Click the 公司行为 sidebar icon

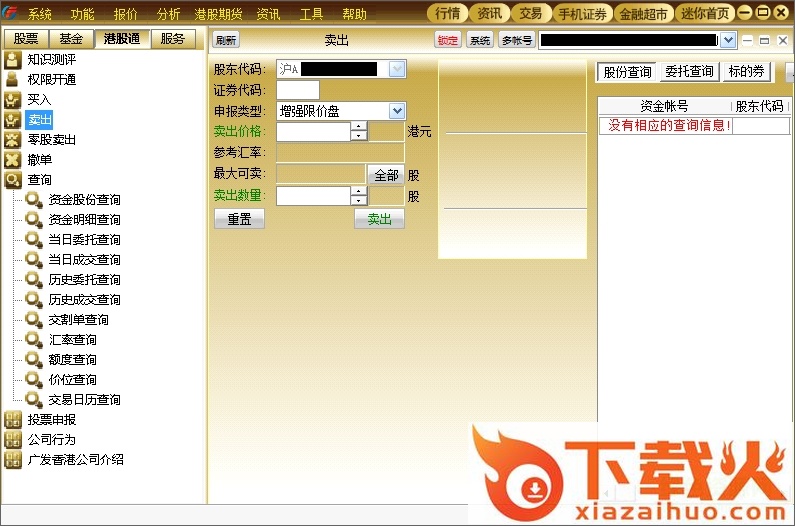click(12, 440)
